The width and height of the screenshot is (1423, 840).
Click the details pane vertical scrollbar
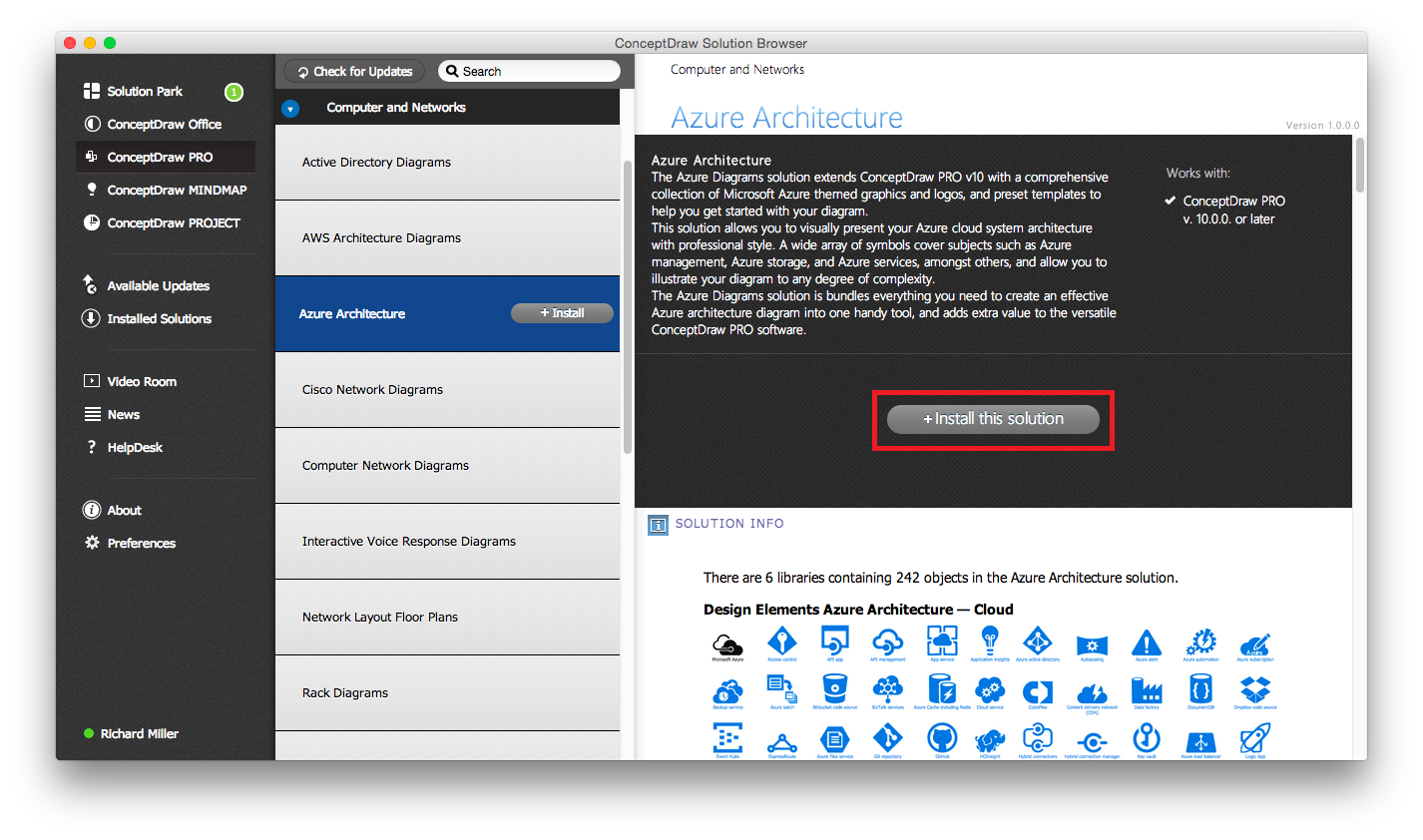(1360, 166)
